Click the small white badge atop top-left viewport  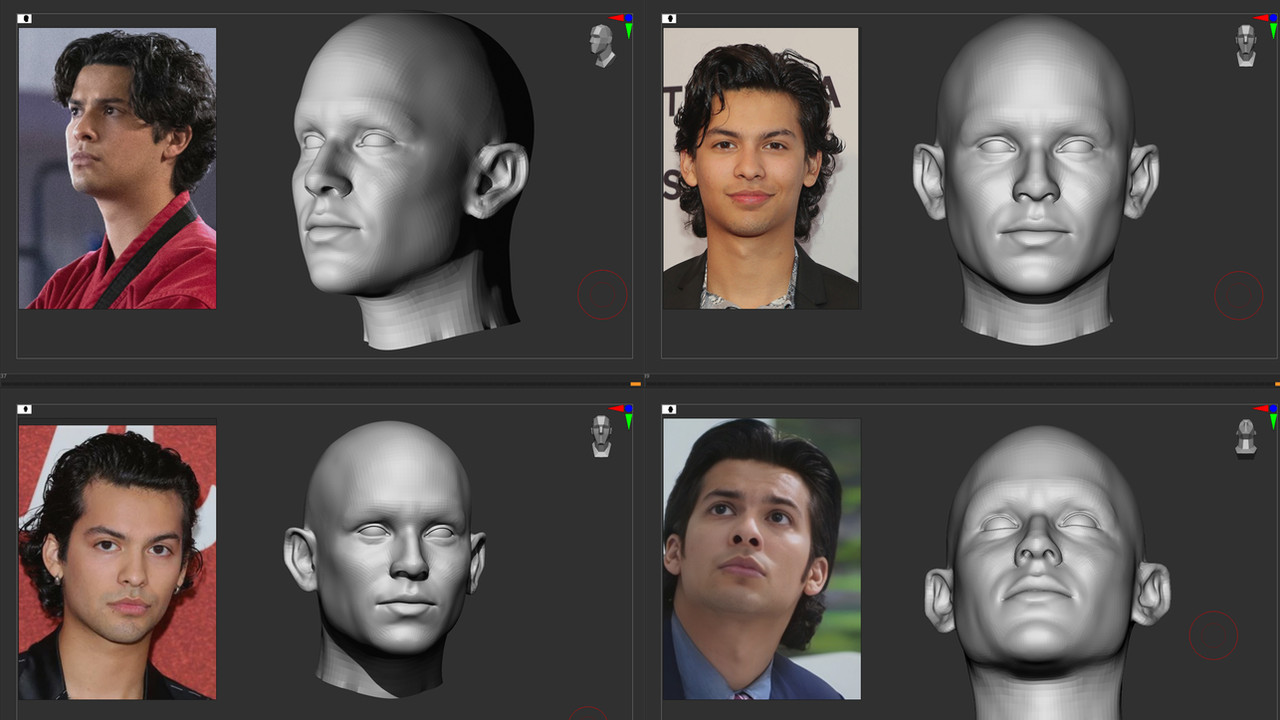(24, 18)
